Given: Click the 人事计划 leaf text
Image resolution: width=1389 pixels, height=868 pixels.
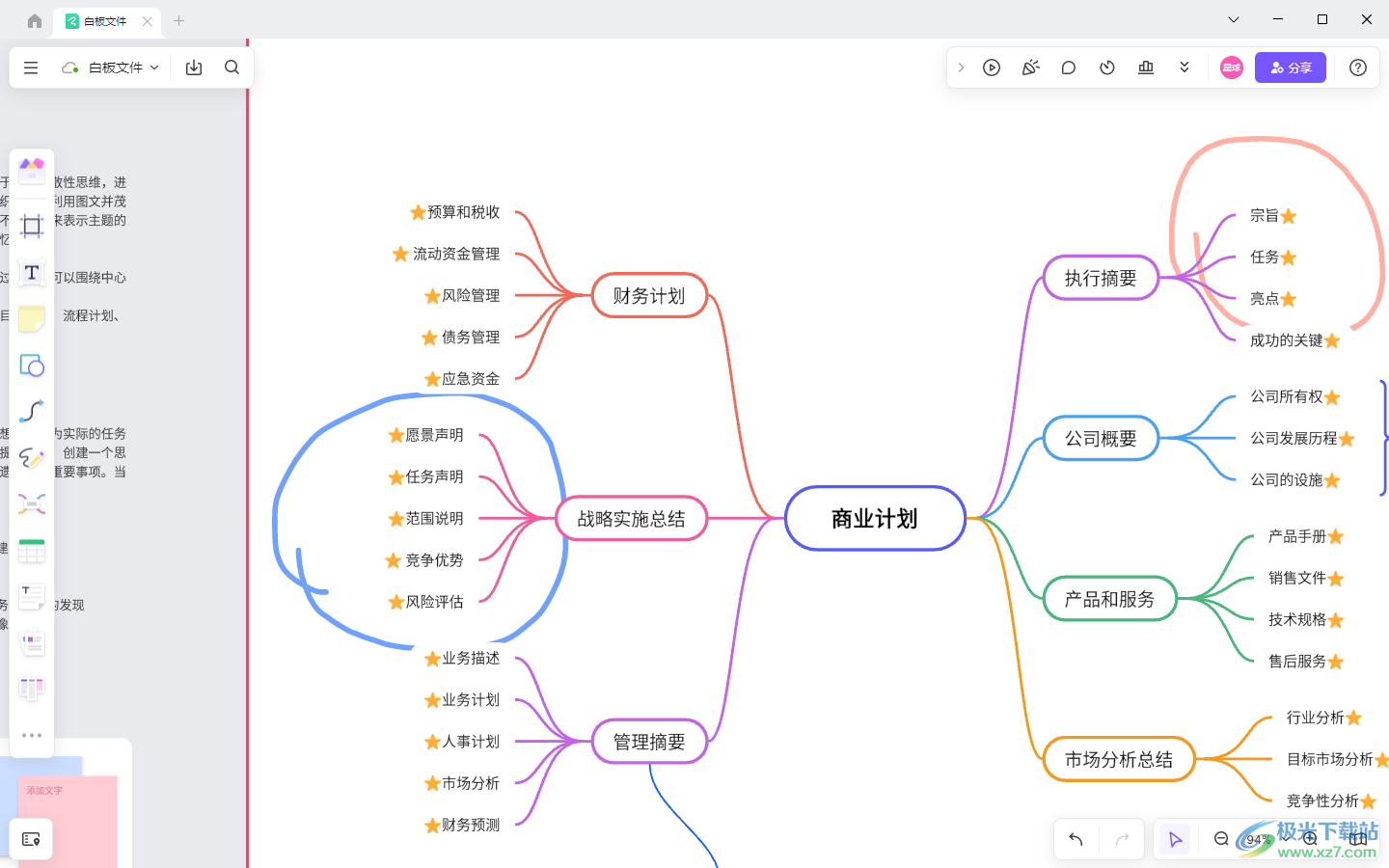Looking at the screenshot, I should pyautogui.click(x=471, y=742).
